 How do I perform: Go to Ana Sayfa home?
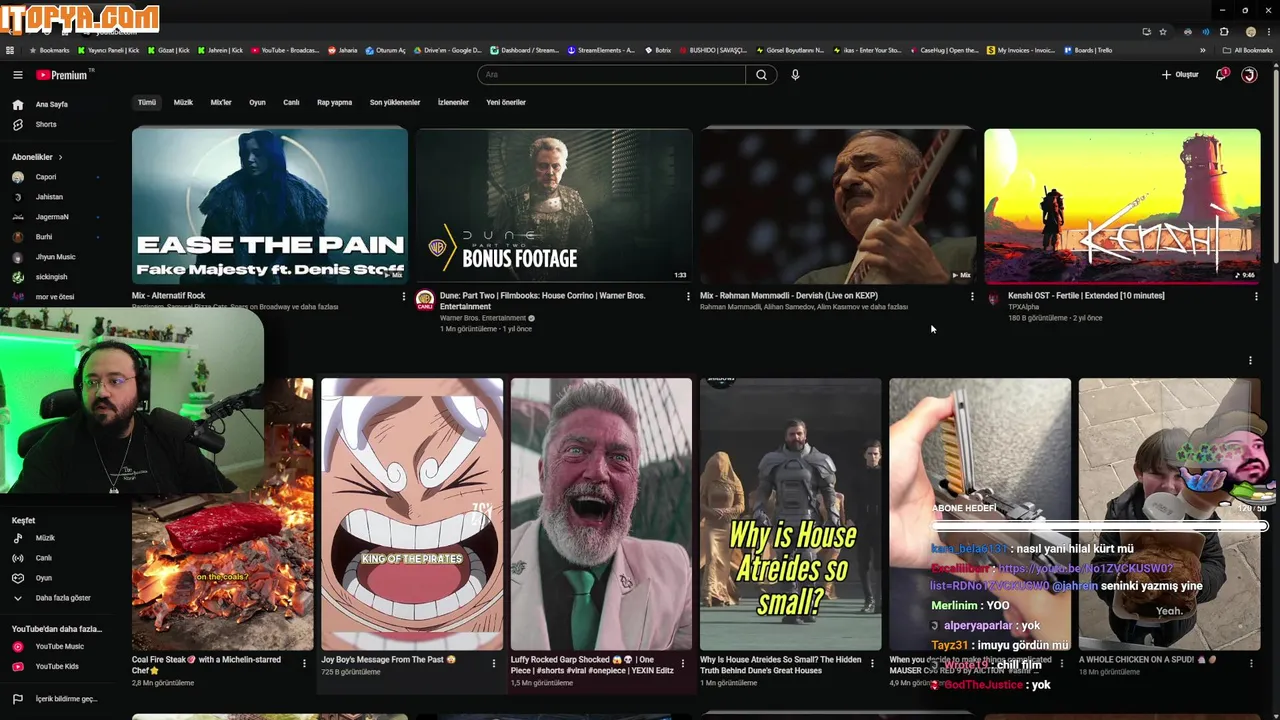point(52,104)
